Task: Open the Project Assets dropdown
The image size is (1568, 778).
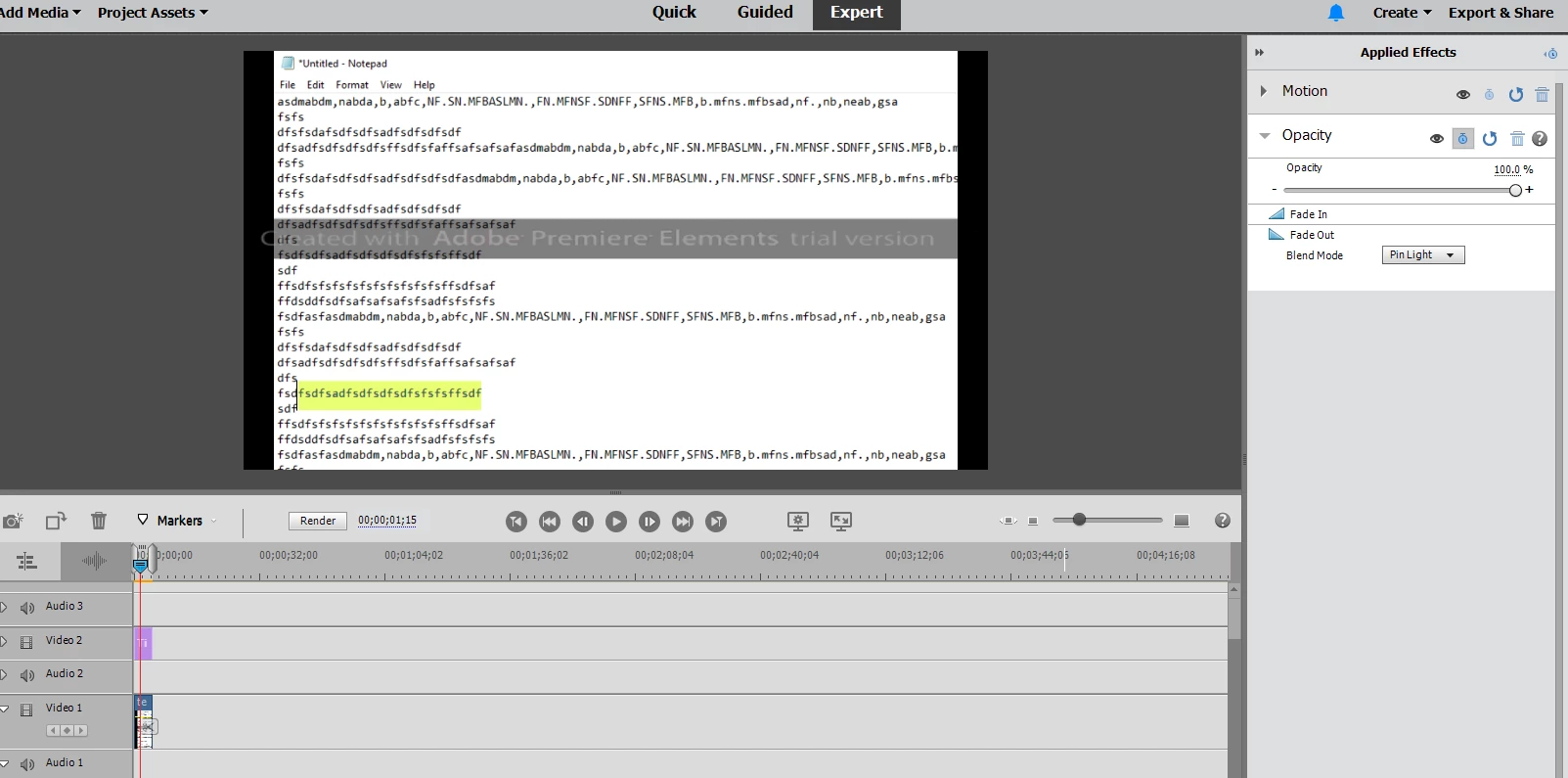Action: coord(153,13)
